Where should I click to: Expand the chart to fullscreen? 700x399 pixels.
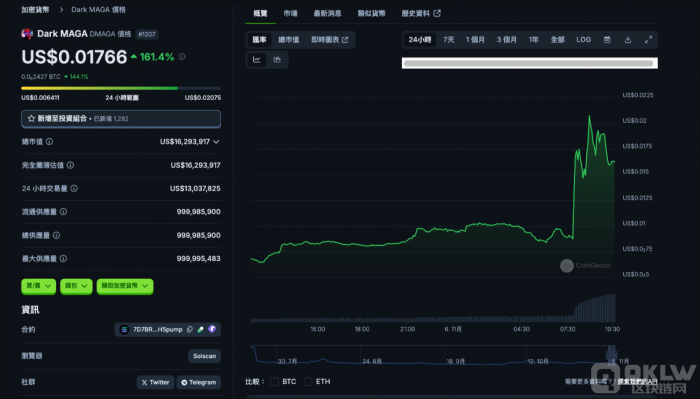pyautogui.click(x=648, y=40)
